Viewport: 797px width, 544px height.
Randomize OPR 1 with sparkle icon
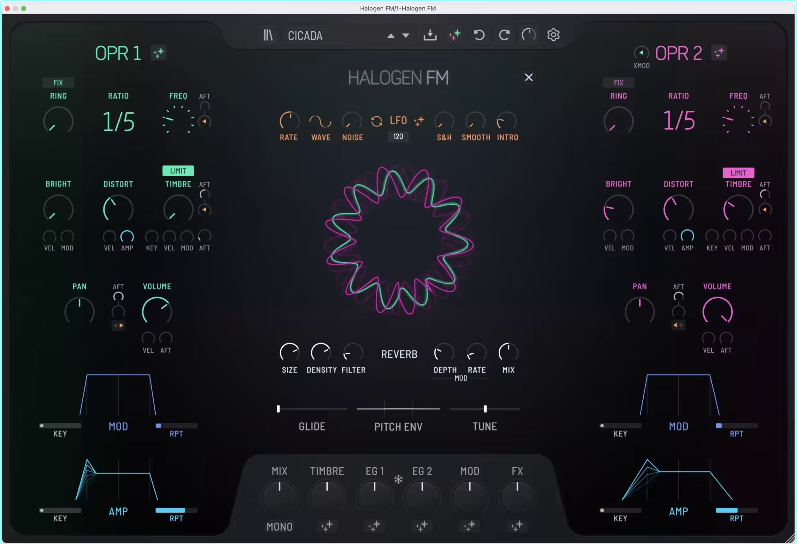pos(159,53)
